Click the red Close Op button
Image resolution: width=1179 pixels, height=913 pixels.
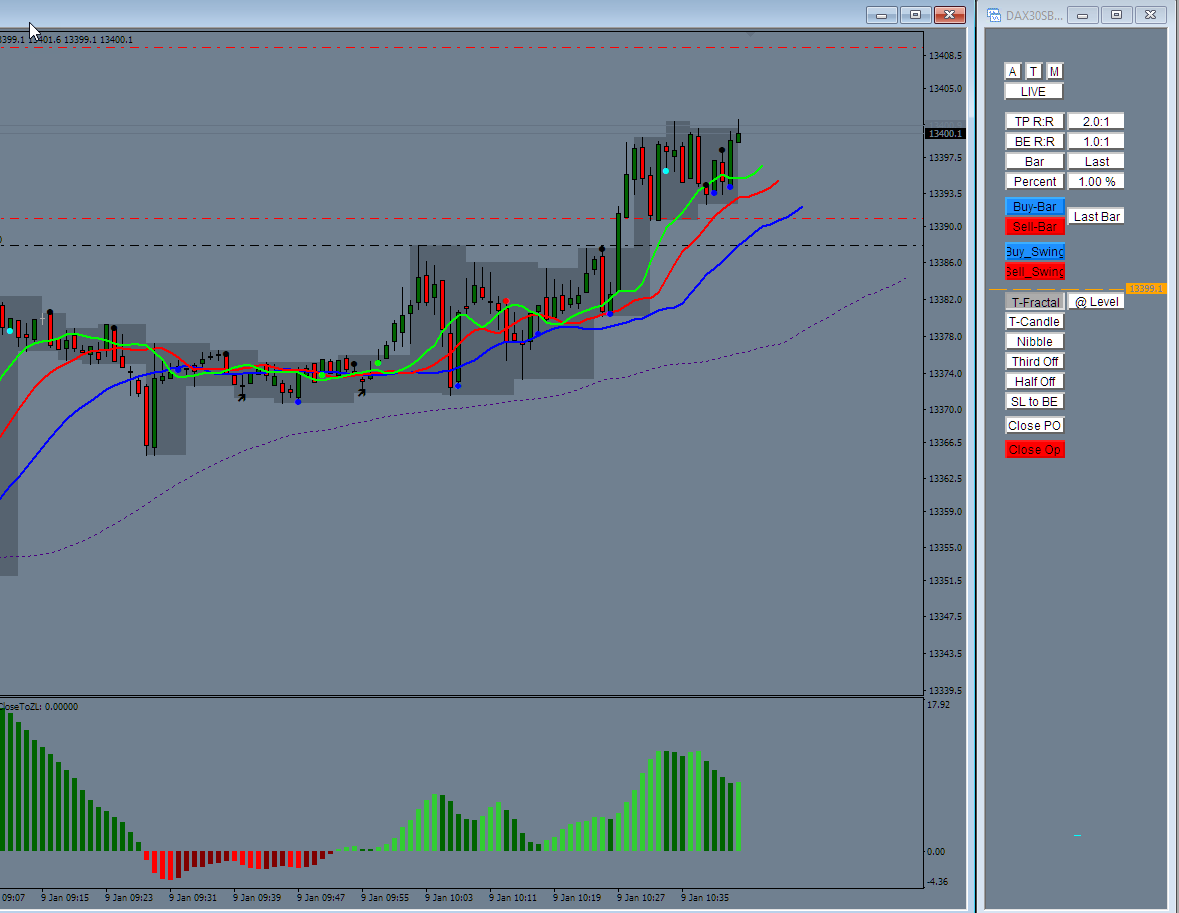tap(1035, 450)
